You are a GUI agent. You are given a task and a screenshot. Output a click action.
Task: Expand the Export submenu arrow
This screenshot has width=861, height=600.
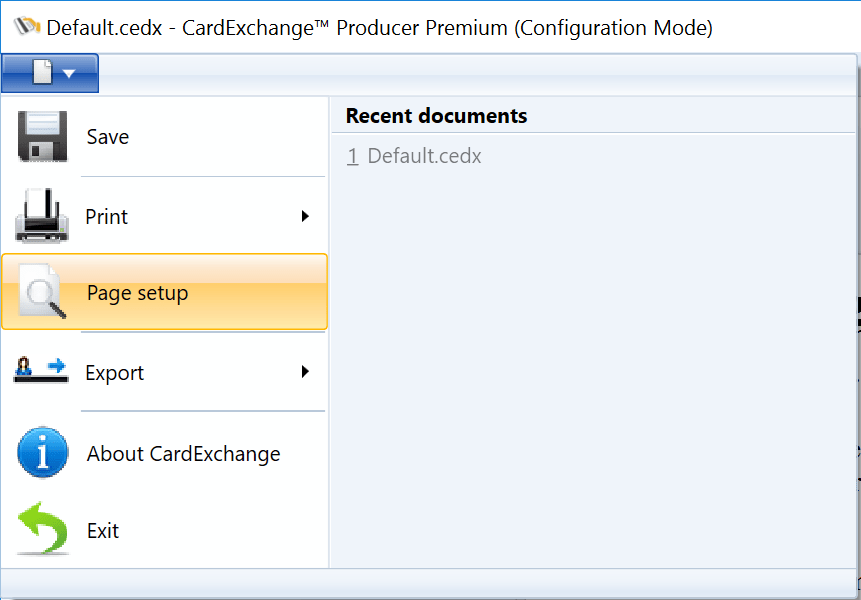pyautogui.click(x=305, y=372)
